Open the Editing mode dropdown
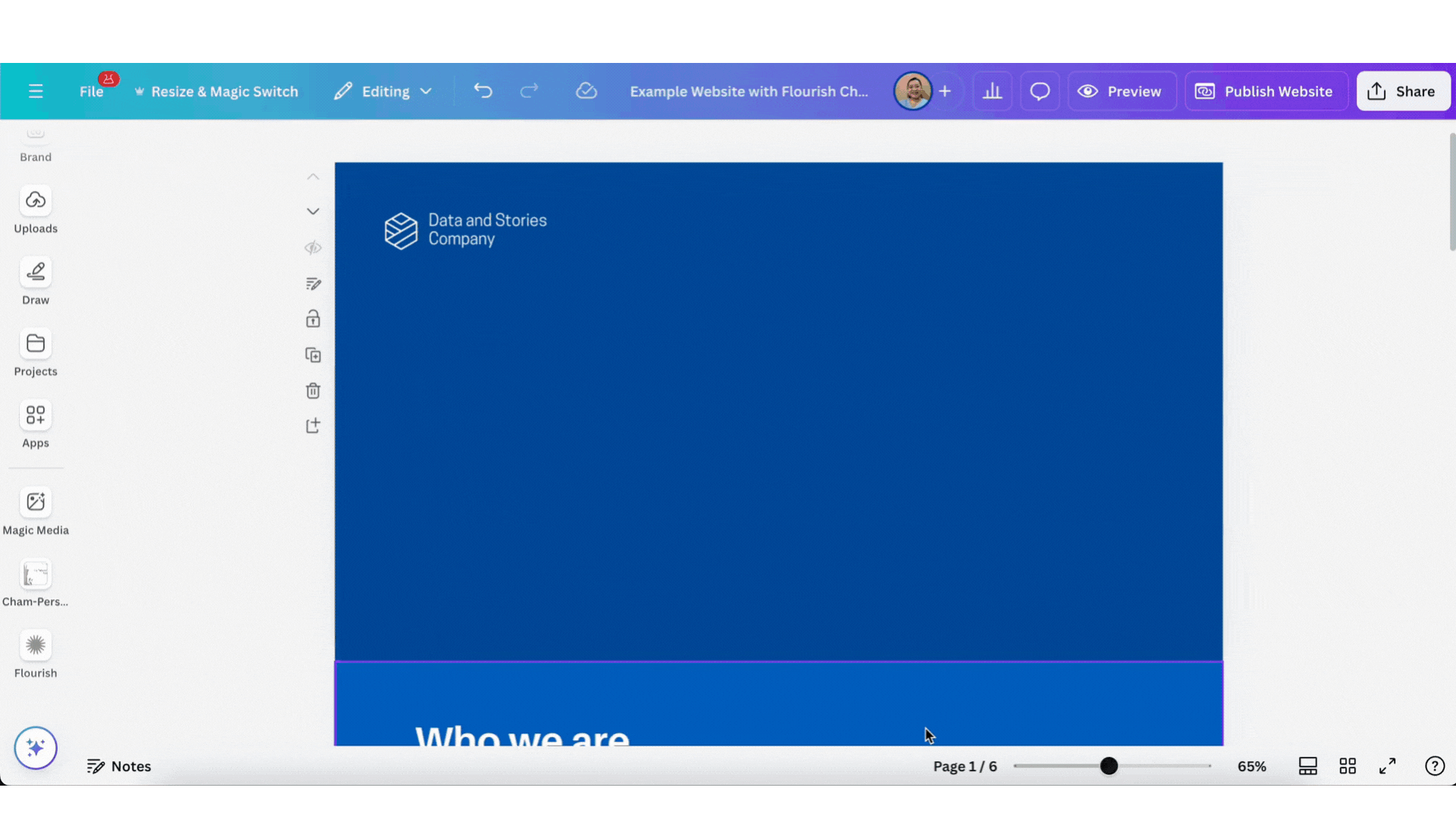 coord(383,91)
